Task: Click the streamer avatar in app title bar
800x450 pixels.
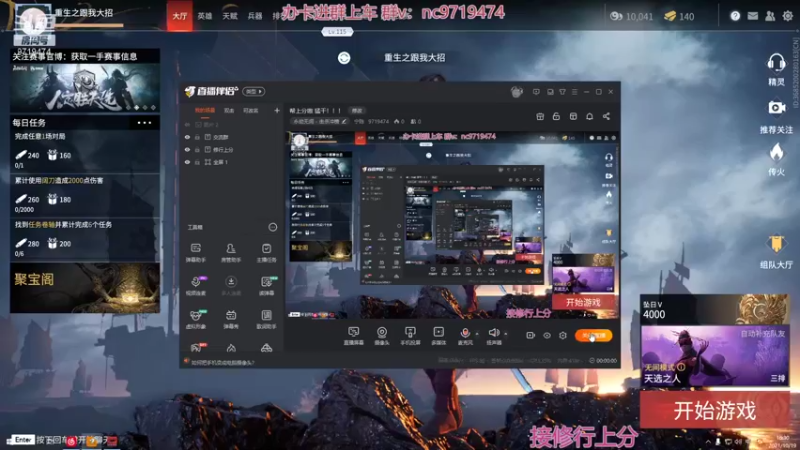Action: coord(516,92)
